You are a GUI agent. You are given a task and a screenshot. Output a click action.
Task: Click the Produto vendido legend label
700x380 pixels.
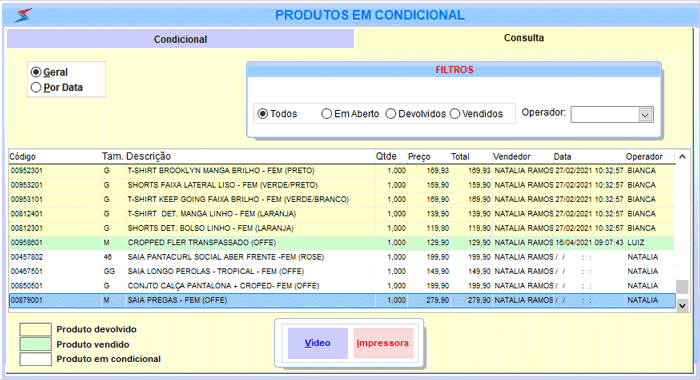coord(93,344)
